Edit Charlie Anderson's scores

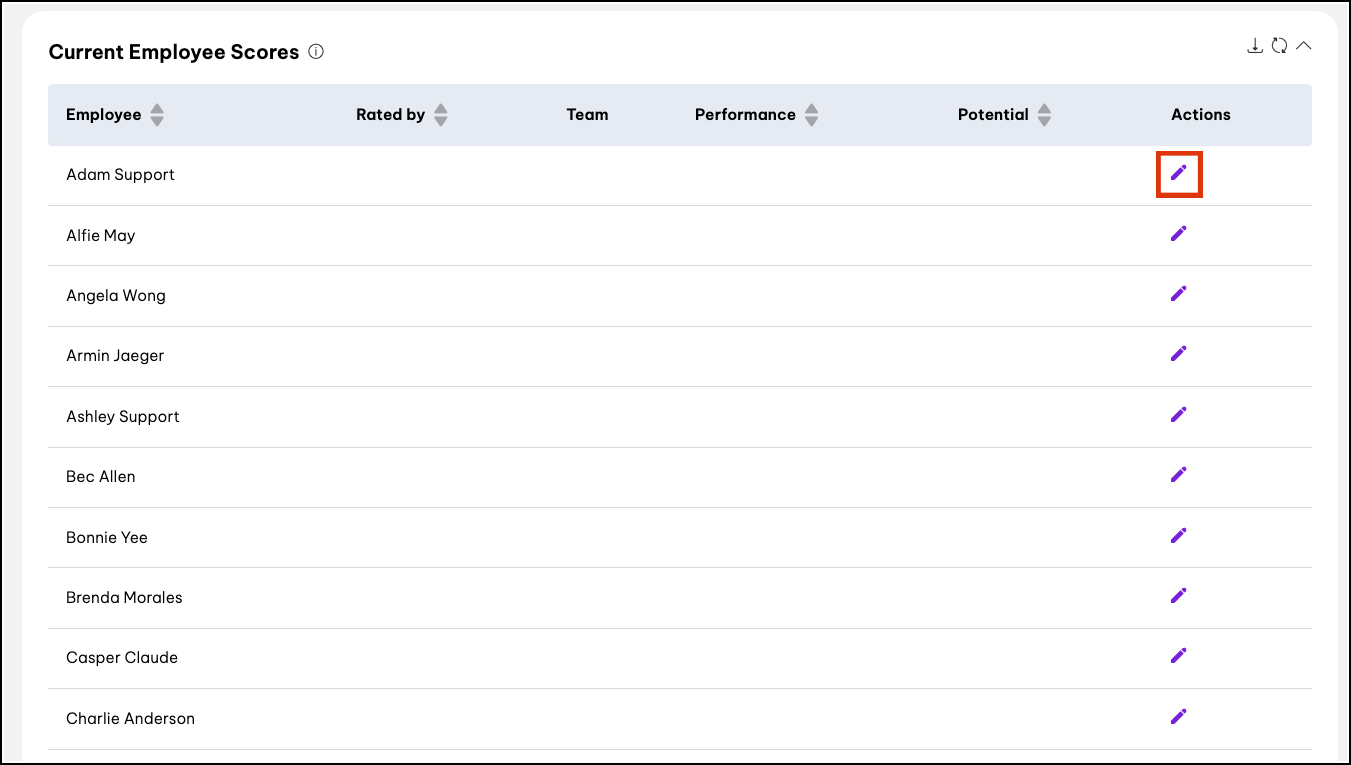click(1178, 717)
